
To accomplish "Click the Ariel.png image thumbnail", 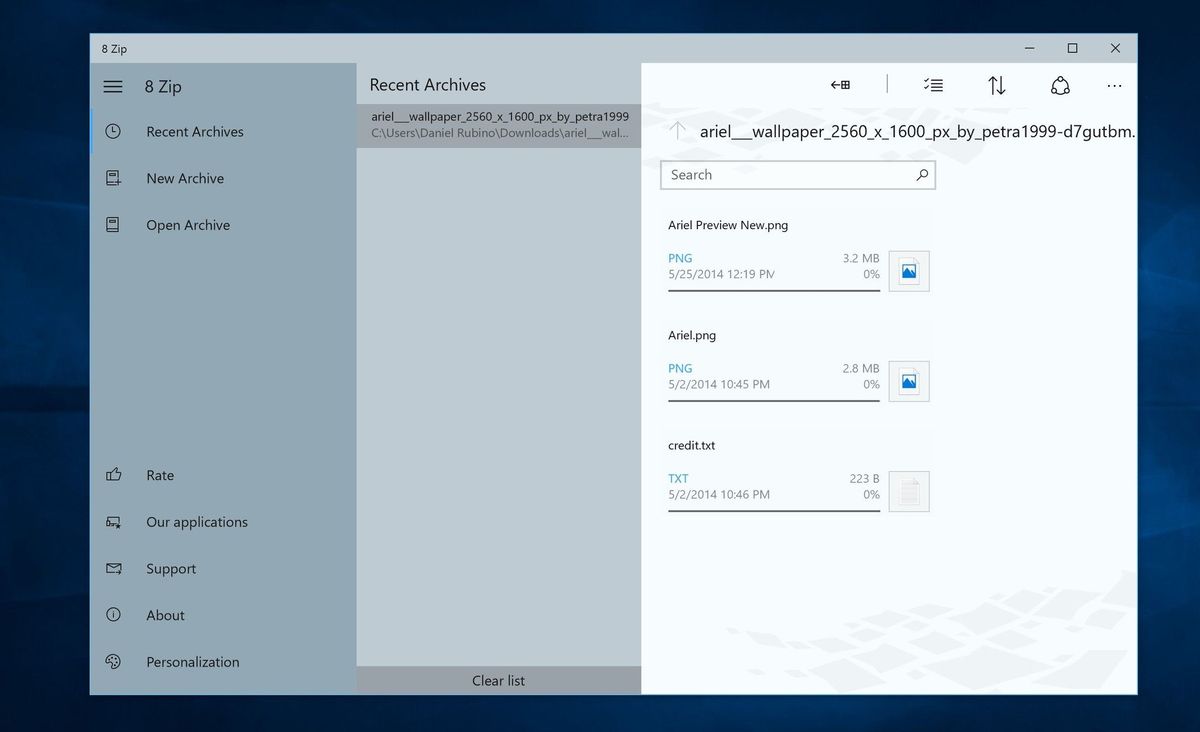I will [x=908, y=380].
